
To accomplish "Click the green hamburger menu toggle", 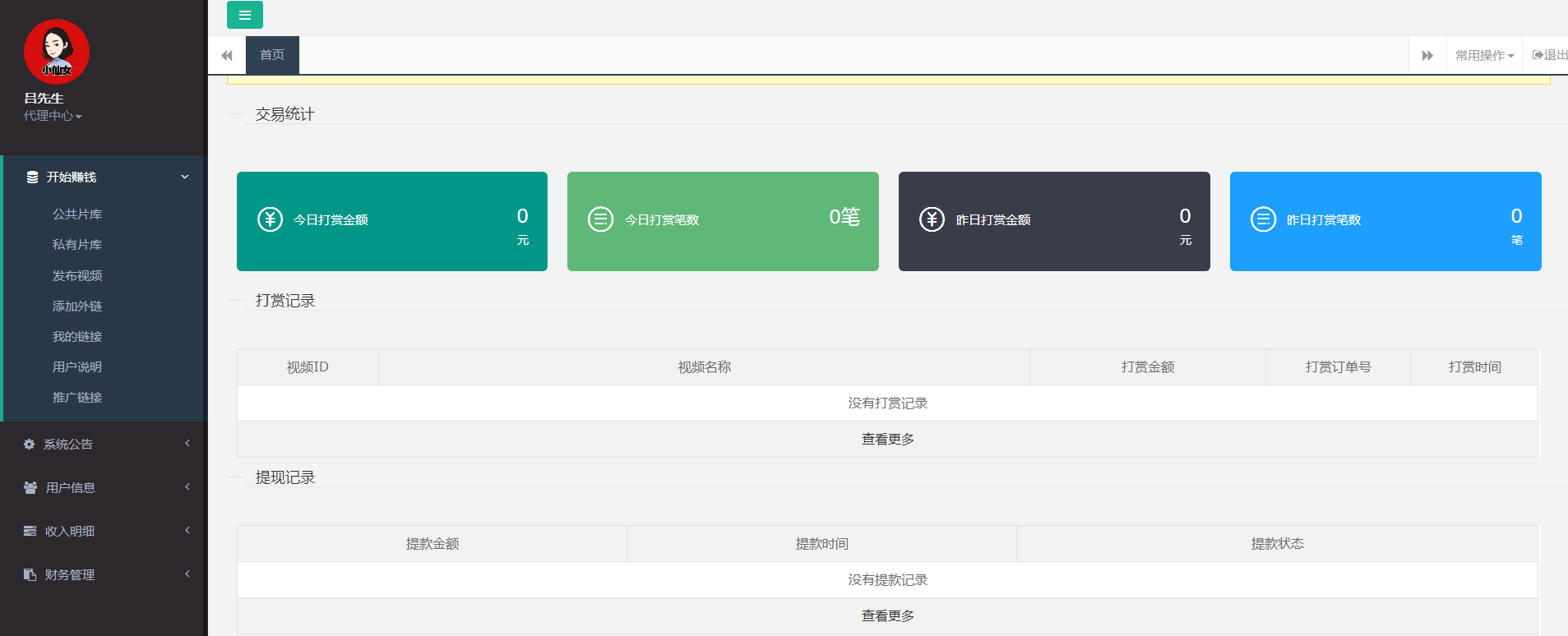I will [244, 15].
